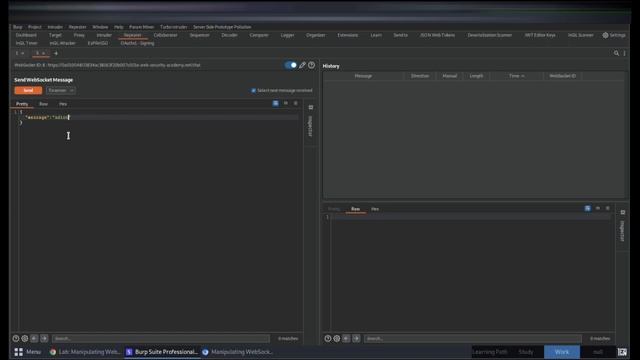Click history viewer newline display icon
This screenshot has height=360, width=640.
pos(598,208)
